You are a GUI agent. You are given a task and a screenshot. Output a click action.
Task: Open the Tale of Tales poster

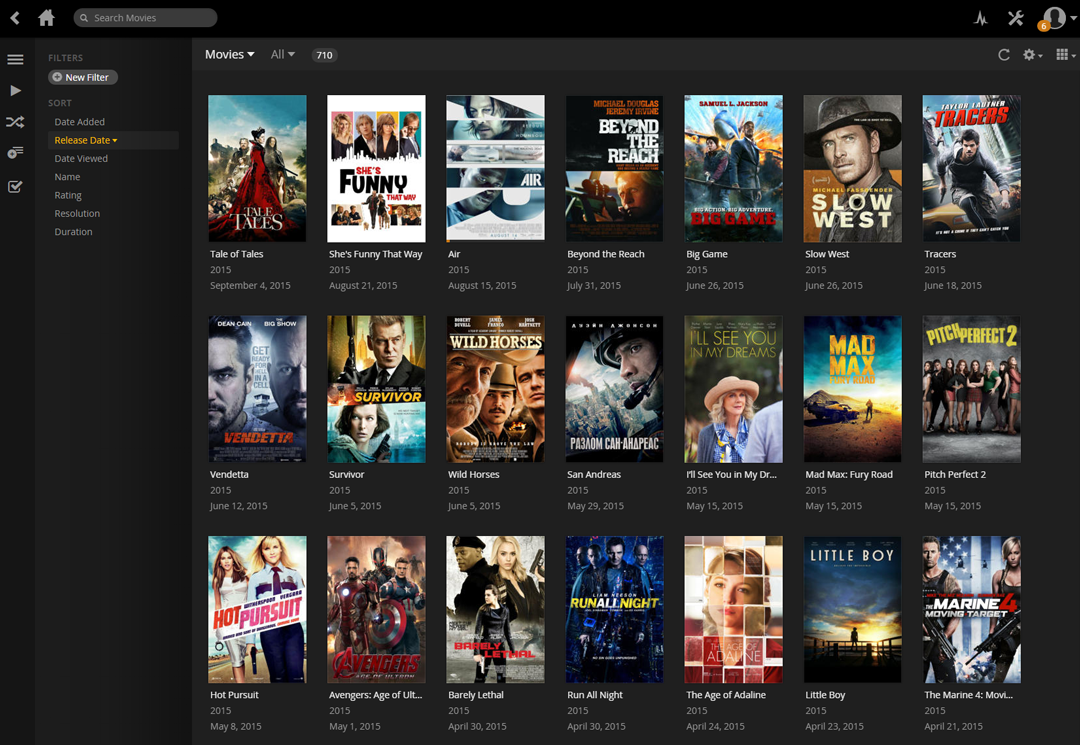(x=258, y=169)
